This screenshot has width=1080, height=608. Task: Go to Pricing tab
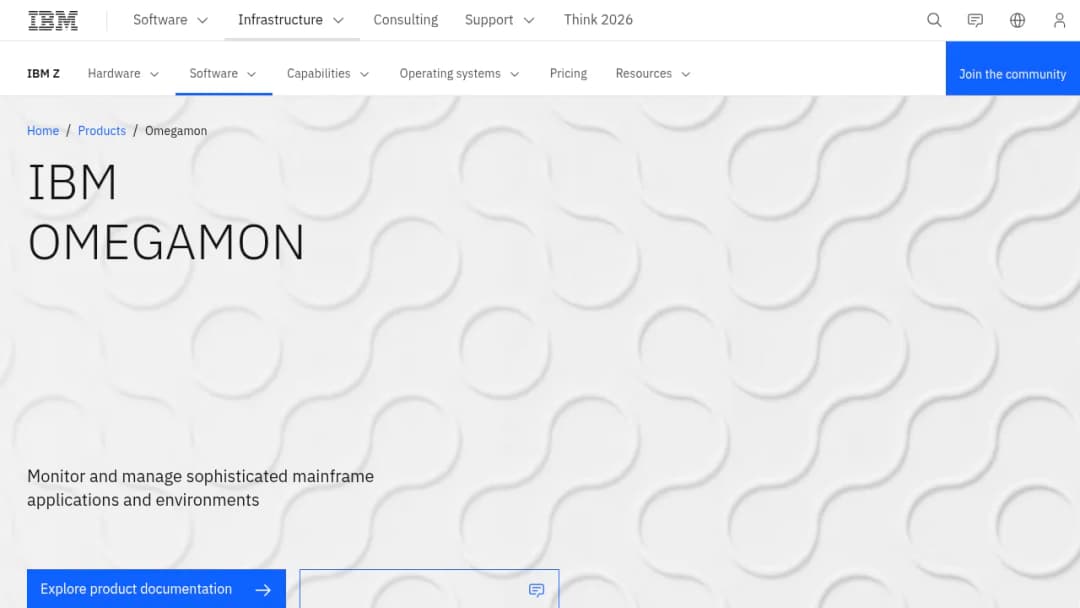pos(568,74)
